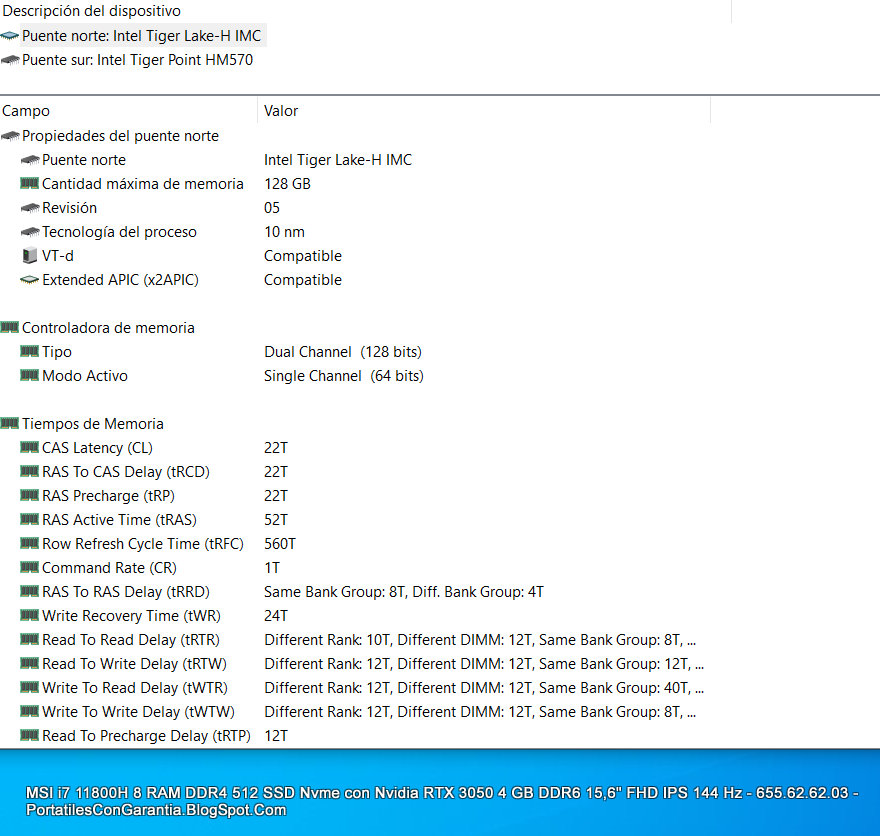This screenshot has height=836, width=880.
Task: Click the value Intel Tiger Lake-H IMC in the Puente norte row
Action: point(338,160)
